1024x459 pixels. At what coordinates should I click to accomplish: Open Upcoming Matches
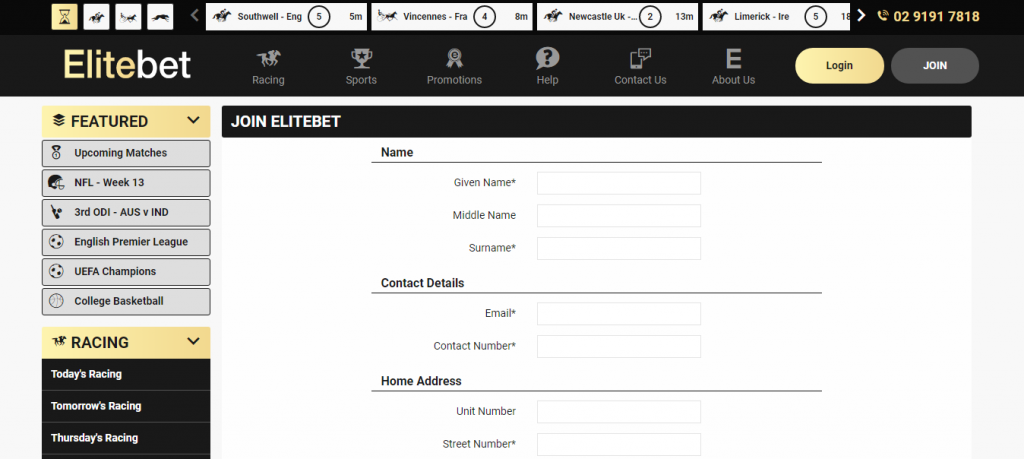(126, 153)
